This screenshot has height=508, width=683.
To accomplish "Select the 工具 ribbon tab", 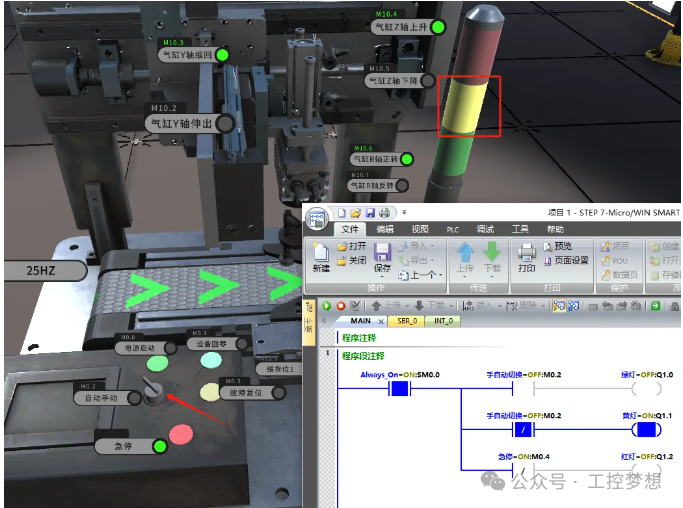I will (x=520, y=229).
